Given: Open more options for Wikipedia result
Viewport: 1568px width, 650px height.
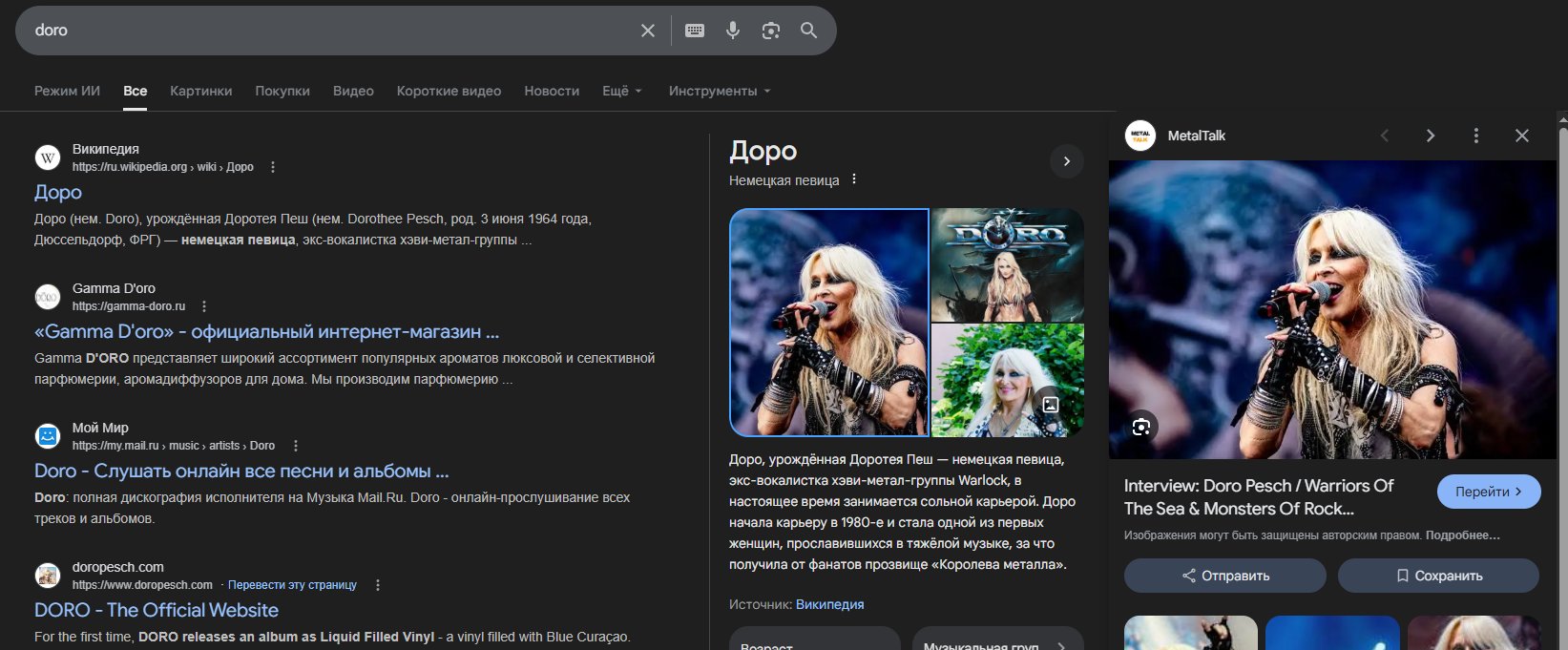Looking at the screenshot, I should 273,167.
